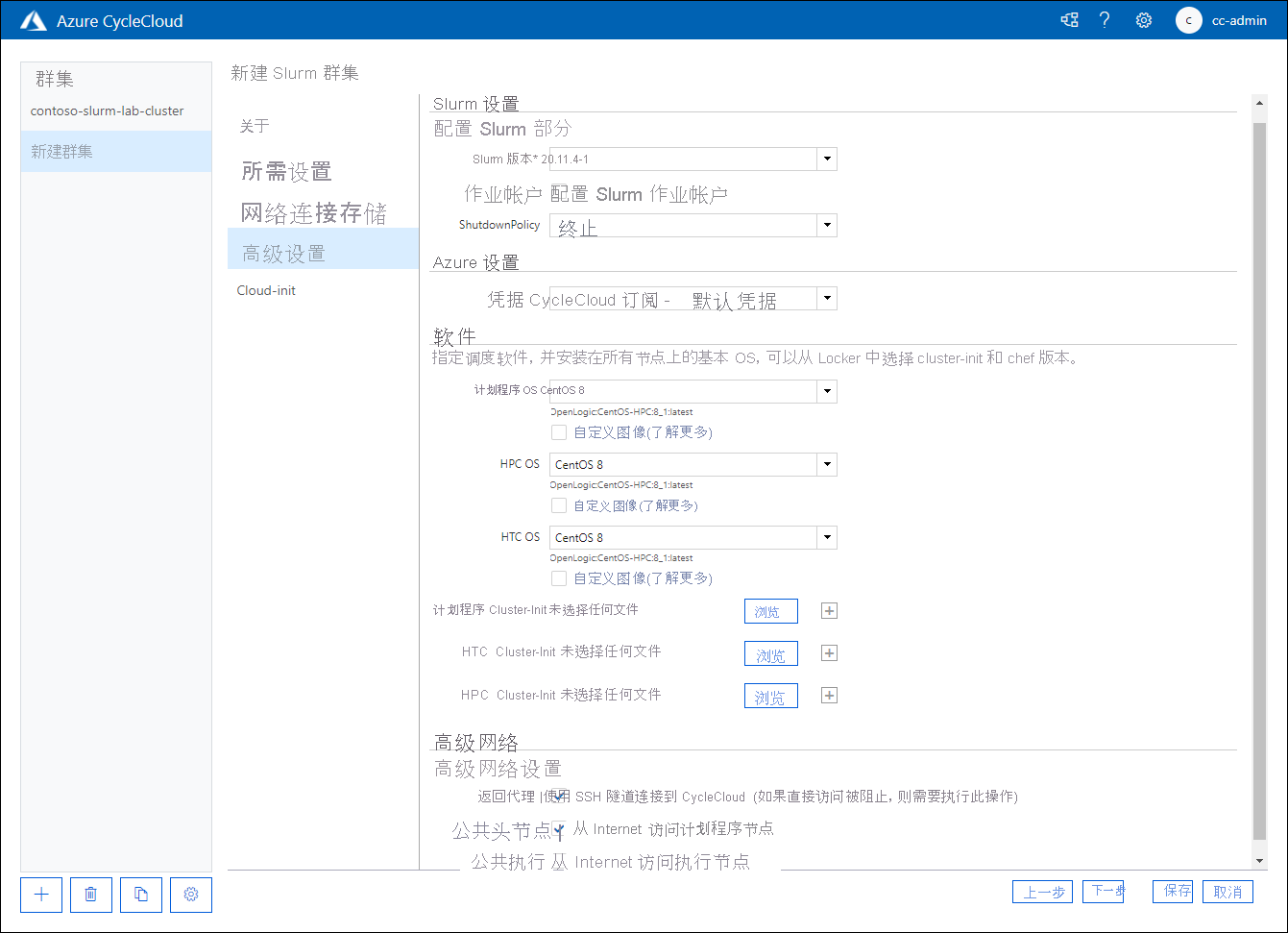Go to the 所需设置 step
1288x933 pixels.
pos(286,171)
